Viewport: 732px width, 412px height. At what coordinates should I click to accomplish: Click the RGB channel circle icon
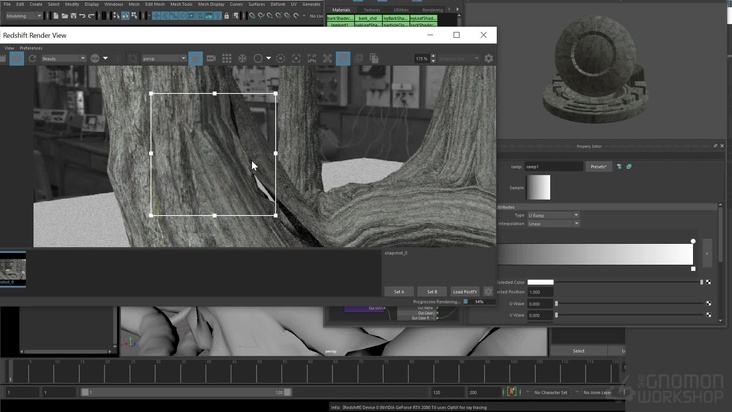click(95, 58)
